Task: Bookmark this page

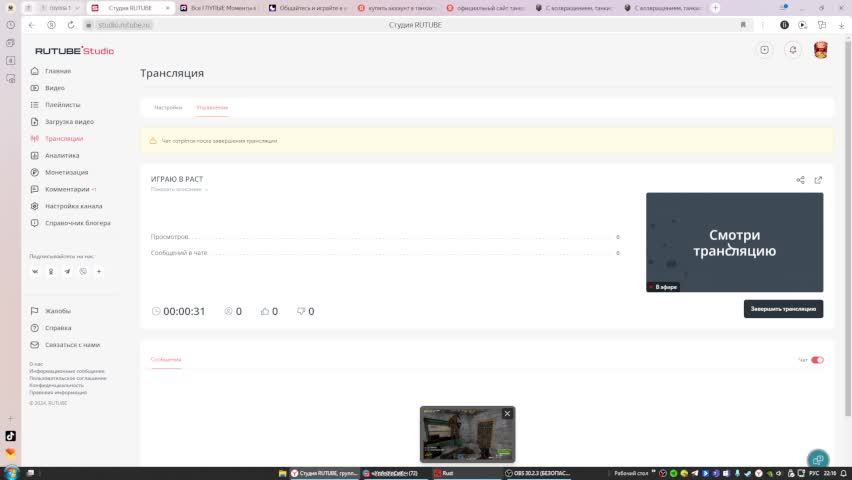Action: 743,25
